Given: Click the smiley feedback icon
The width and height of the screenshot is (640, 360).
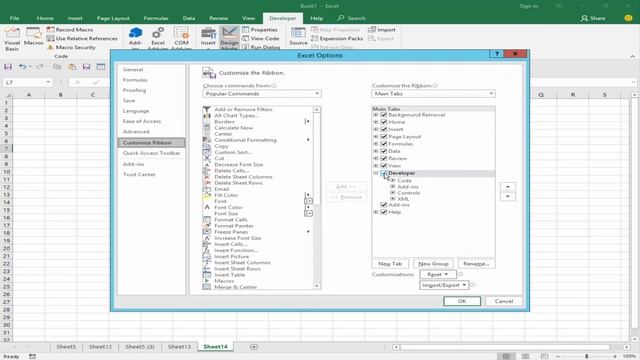Looking at the screenshot, I should point(628,18).
